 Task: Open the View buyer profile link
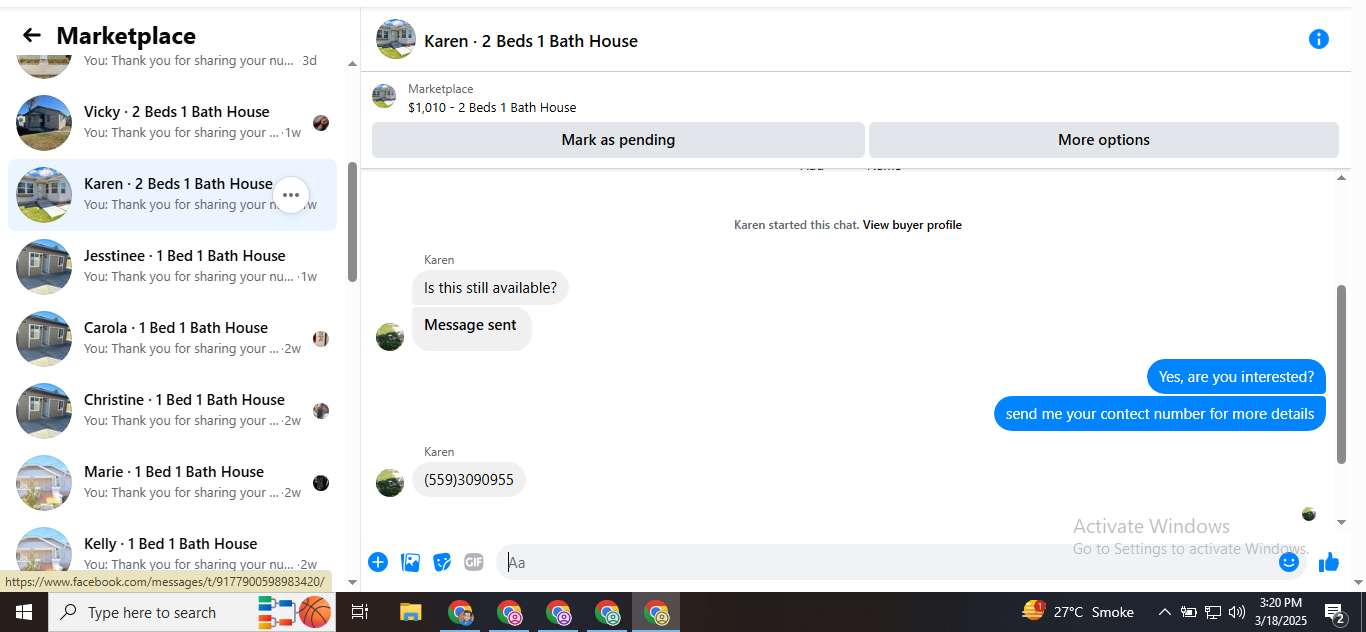(912, 225)
